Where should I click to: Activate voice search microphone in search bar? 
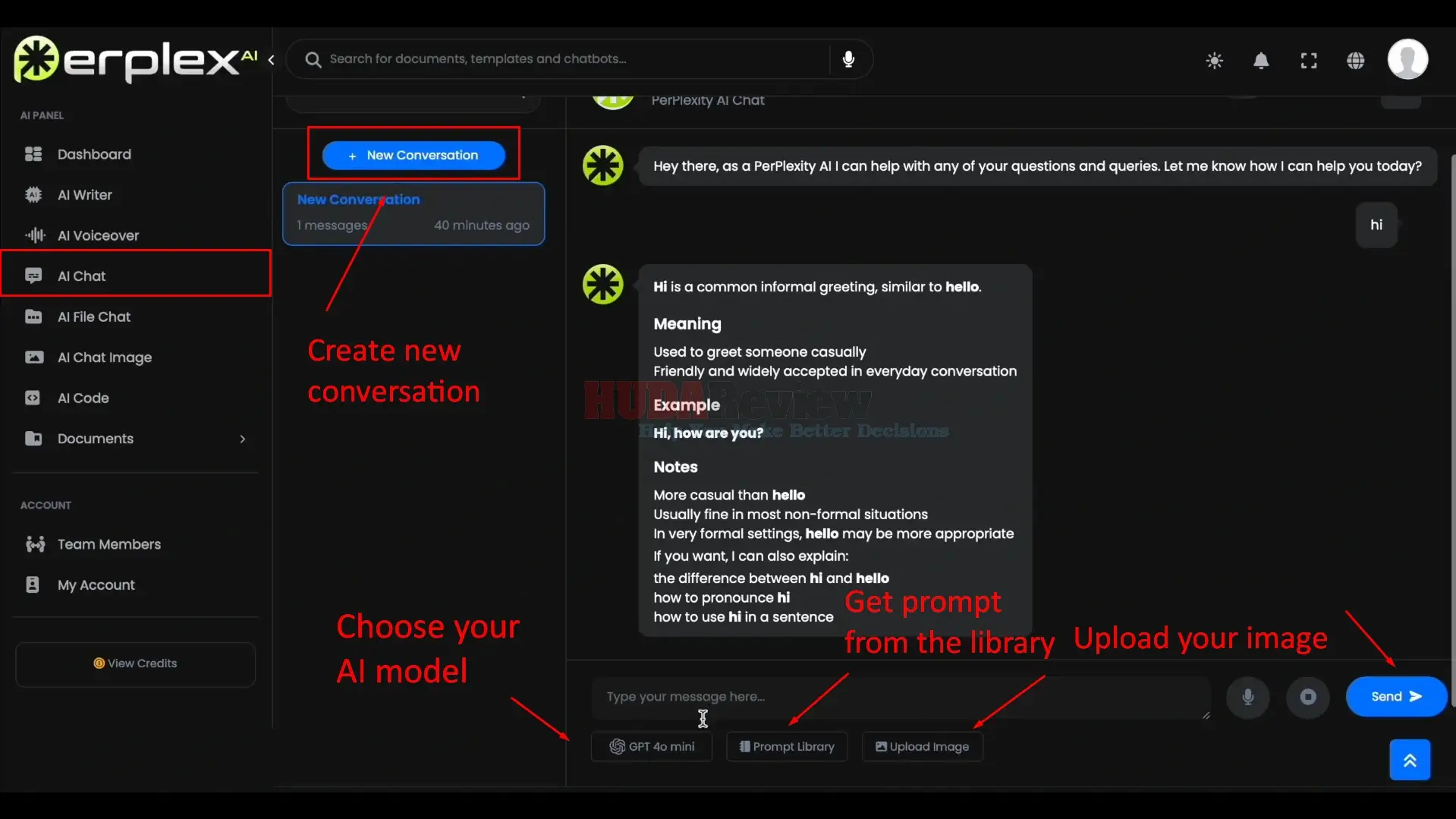coord(848,59)
